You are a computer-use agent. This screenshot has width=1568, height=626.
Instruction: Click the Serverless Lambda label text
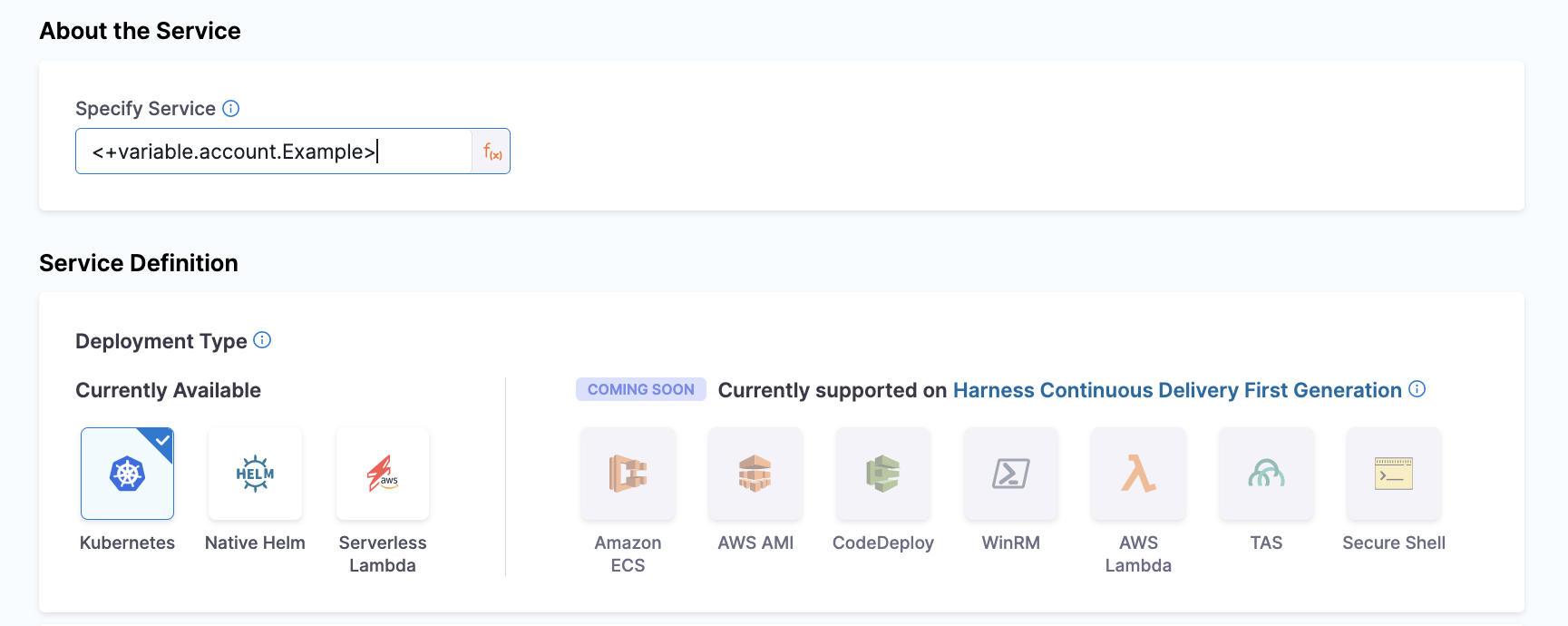tap(383, 553)
